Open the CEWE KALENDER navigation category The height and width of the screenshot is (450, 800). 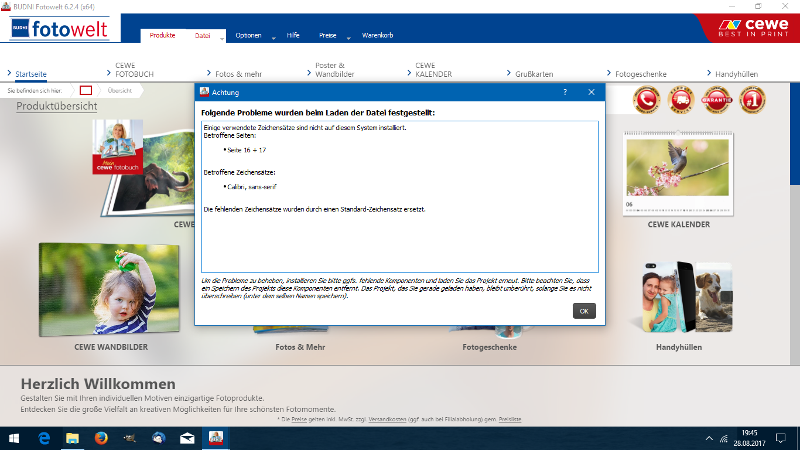pos(433,70)
